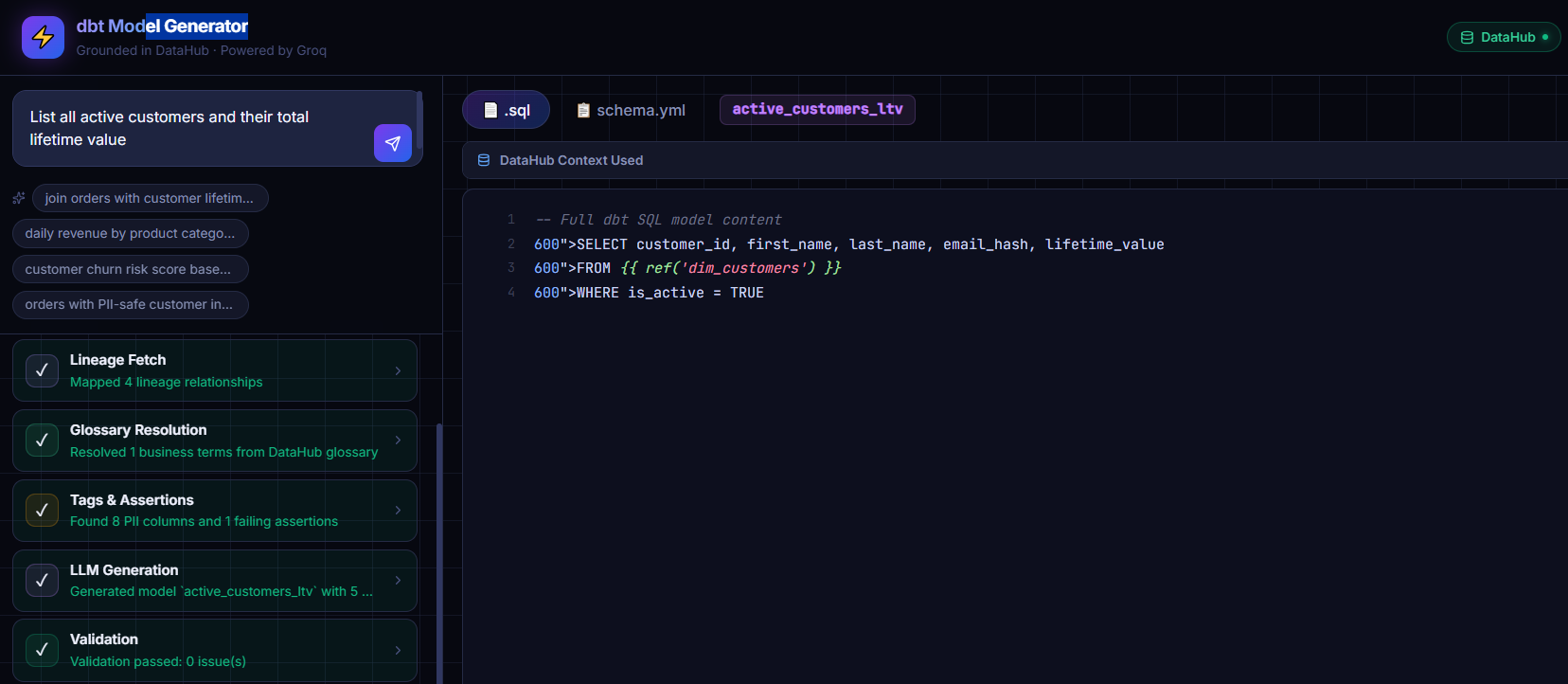Image resolution: width=1568 pixels, height=684 pixels.
Task: Click the Lineage Fetch checkmark icon
Action: [42, 370]
